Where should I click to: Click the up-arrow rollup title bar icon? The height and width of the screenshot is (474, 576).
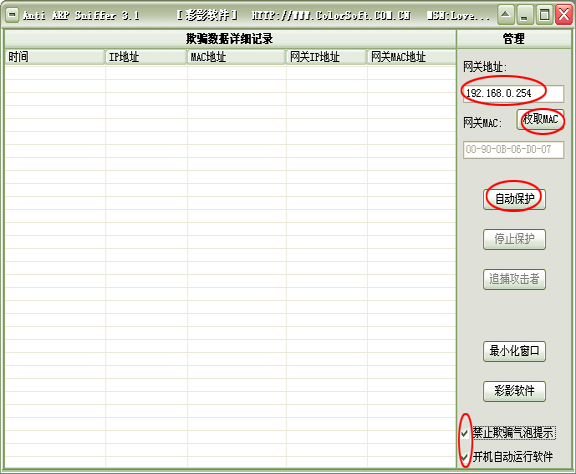coord(506,15)
